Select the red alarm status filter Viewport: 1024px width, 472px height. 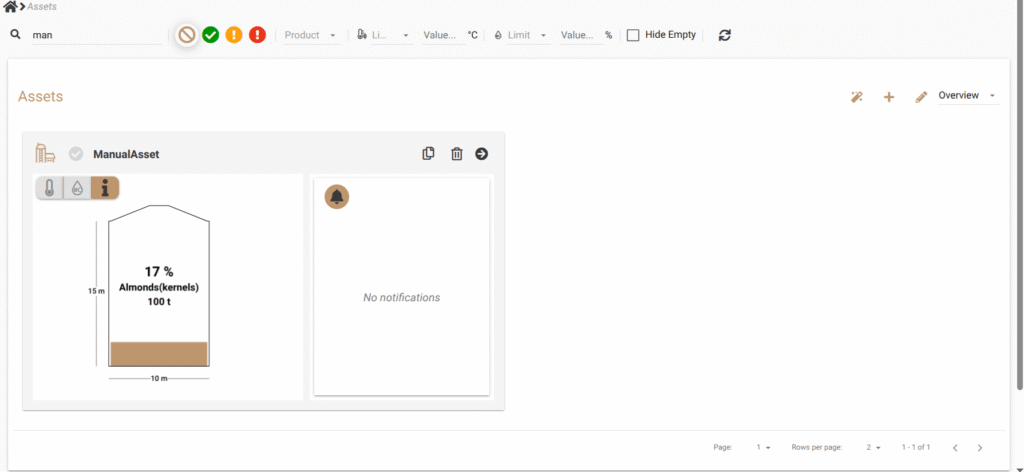click(257, 35)
